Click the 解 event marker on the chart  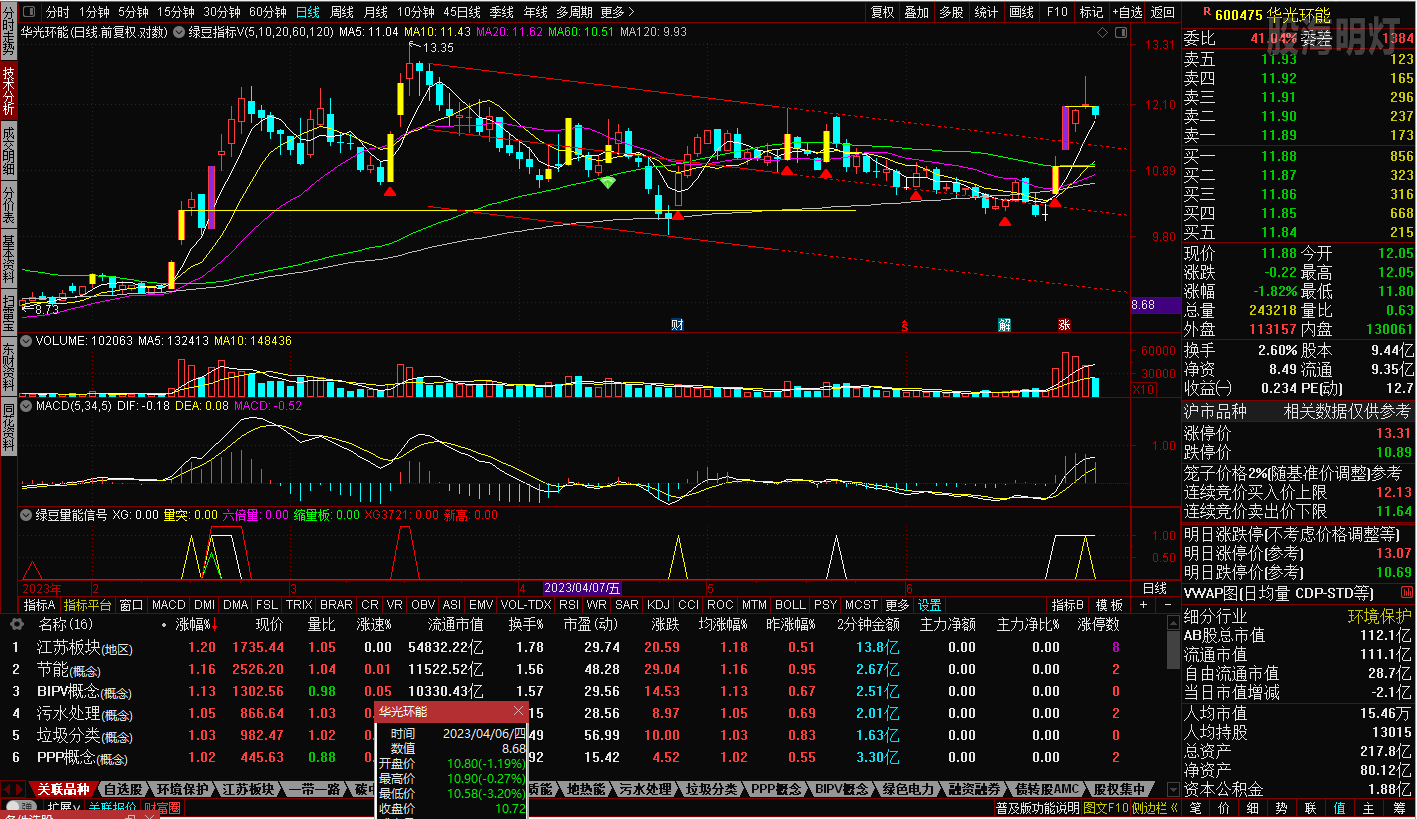click(x=1004, y=324)
